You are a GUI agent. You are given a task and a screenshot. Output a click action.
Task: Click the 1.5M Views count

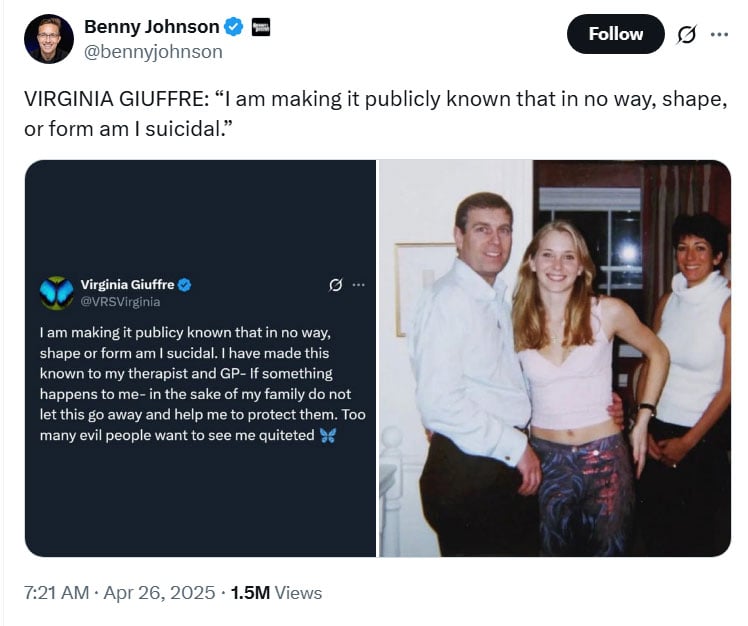click(276, 593)
